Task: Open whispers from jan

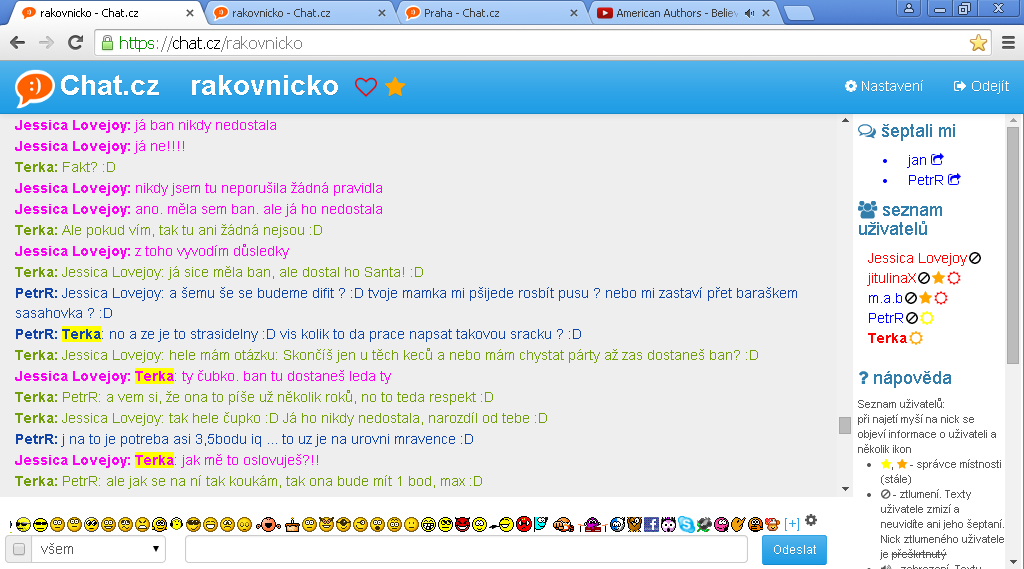Action: (x=917, y=160)
